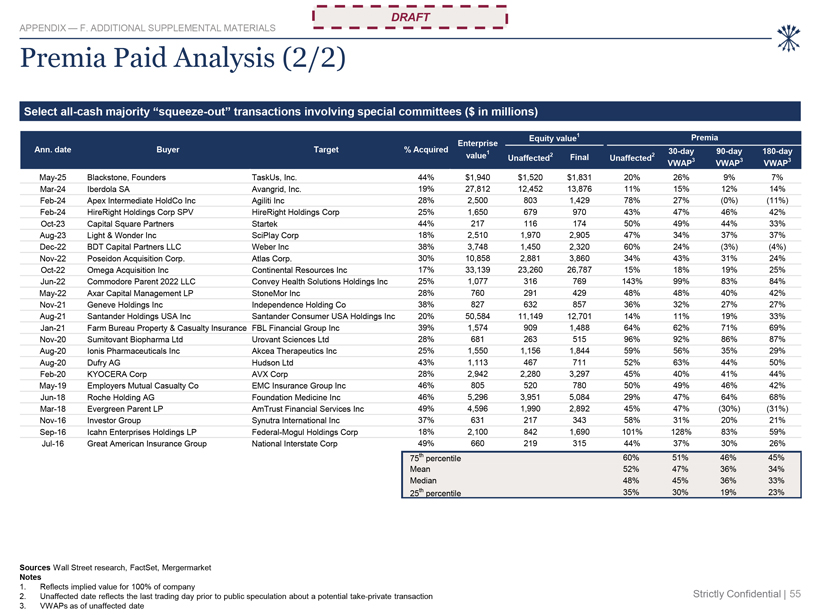Click the starburst logo at top right
820x615 pixels.
point(788,38)
